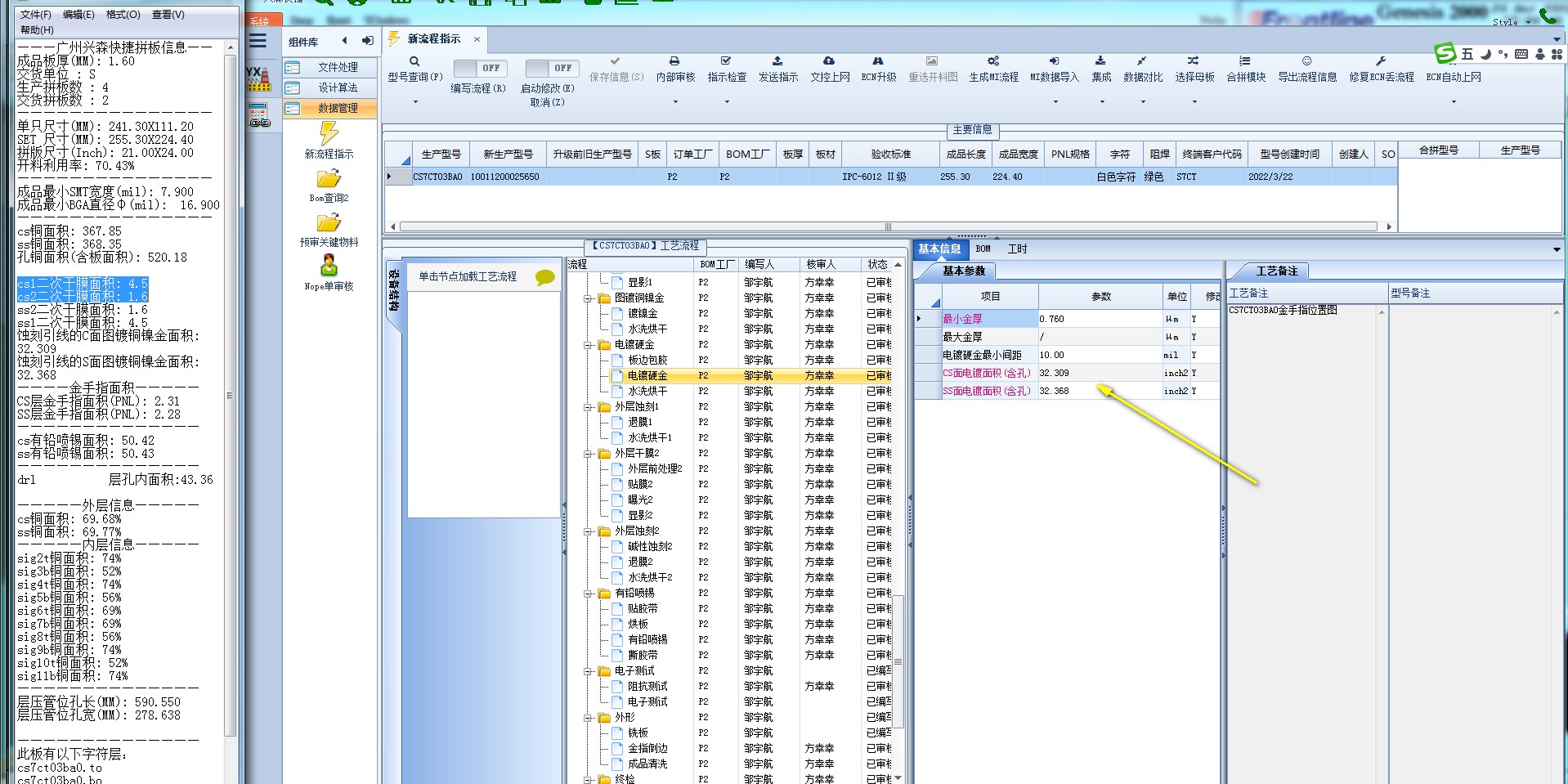Open the 型号查询 dropdown arrow
Viewport: 1568px width, 784px height.
(414, 102)
